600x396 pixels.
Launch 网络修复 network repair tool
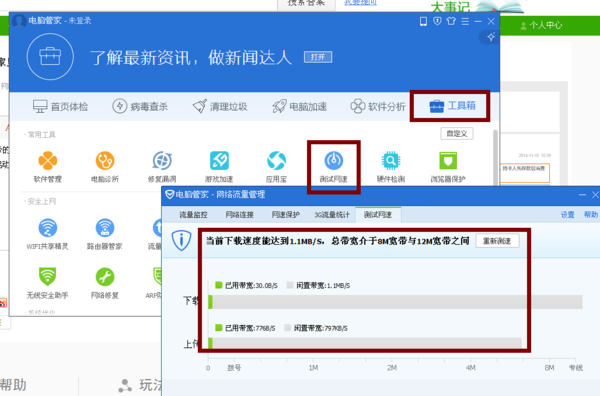[x=104, y=283]
